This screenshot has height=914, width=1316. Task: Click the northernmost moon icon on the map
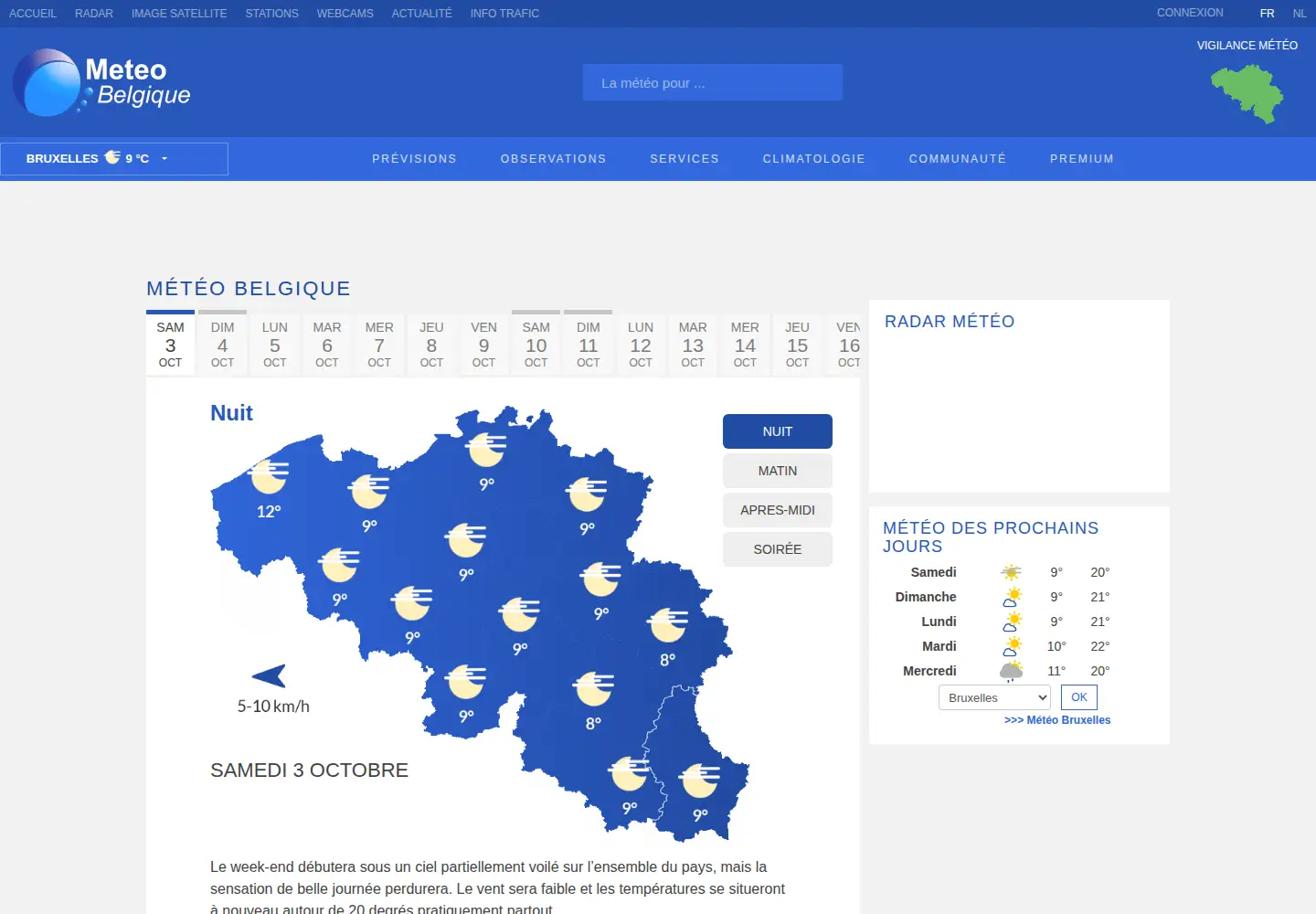tap(487, 449)
